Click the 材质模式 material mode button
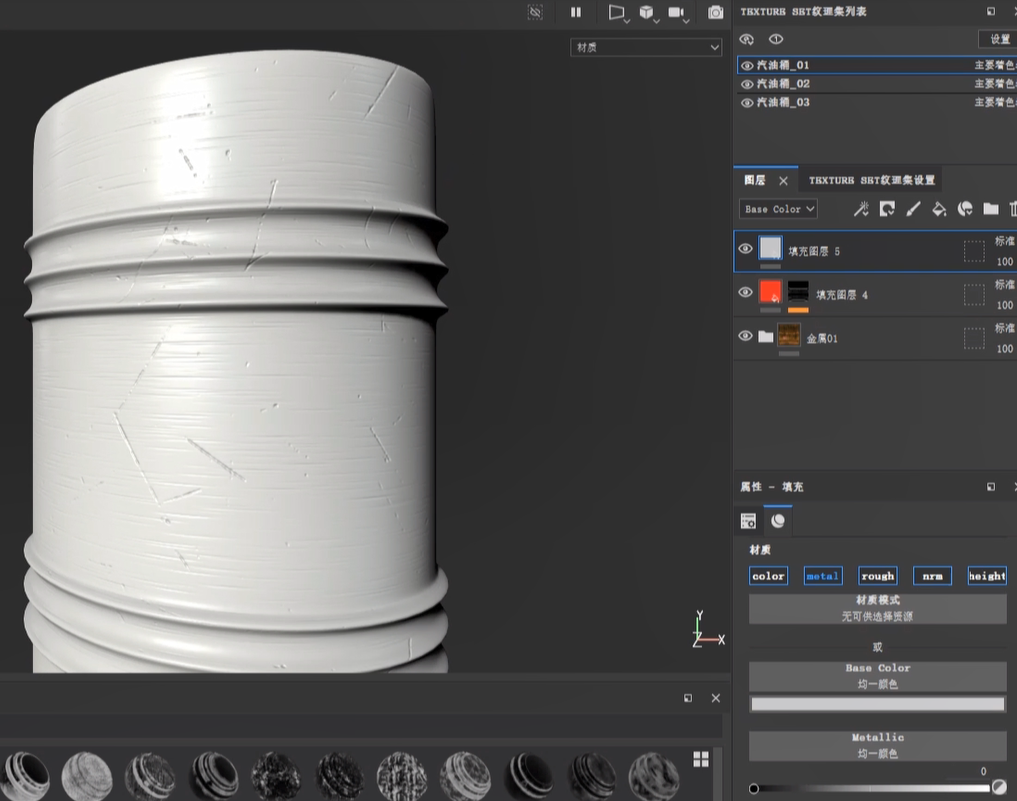1017x801 pixels. click(x=877, y=608)
